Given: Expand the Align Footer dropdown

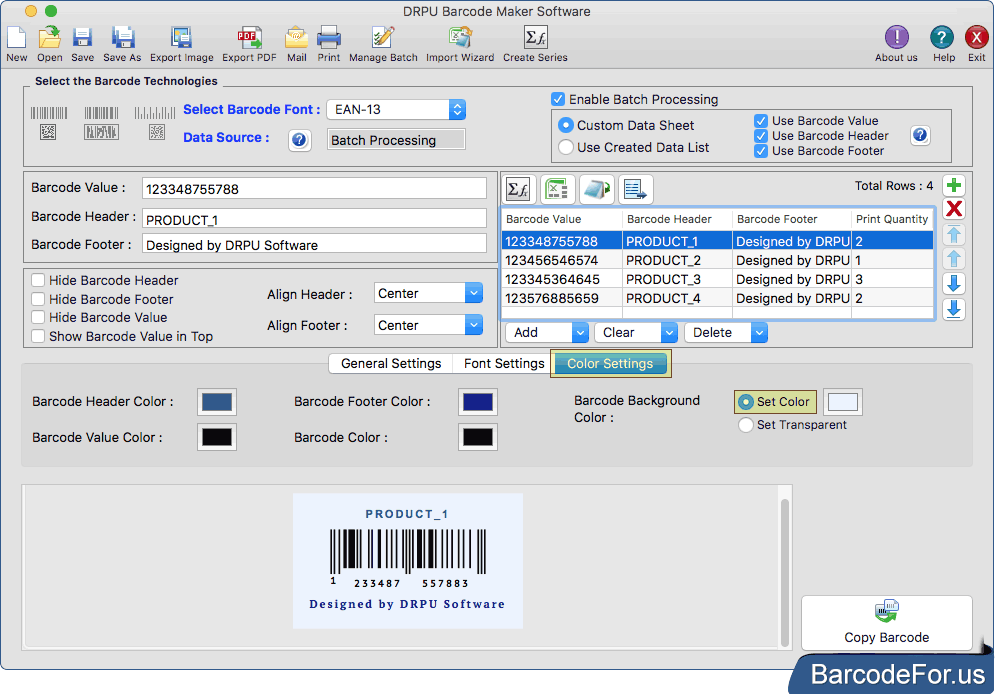Looking at the screenshot, I should pyautogui.click(x=428, y=325).
